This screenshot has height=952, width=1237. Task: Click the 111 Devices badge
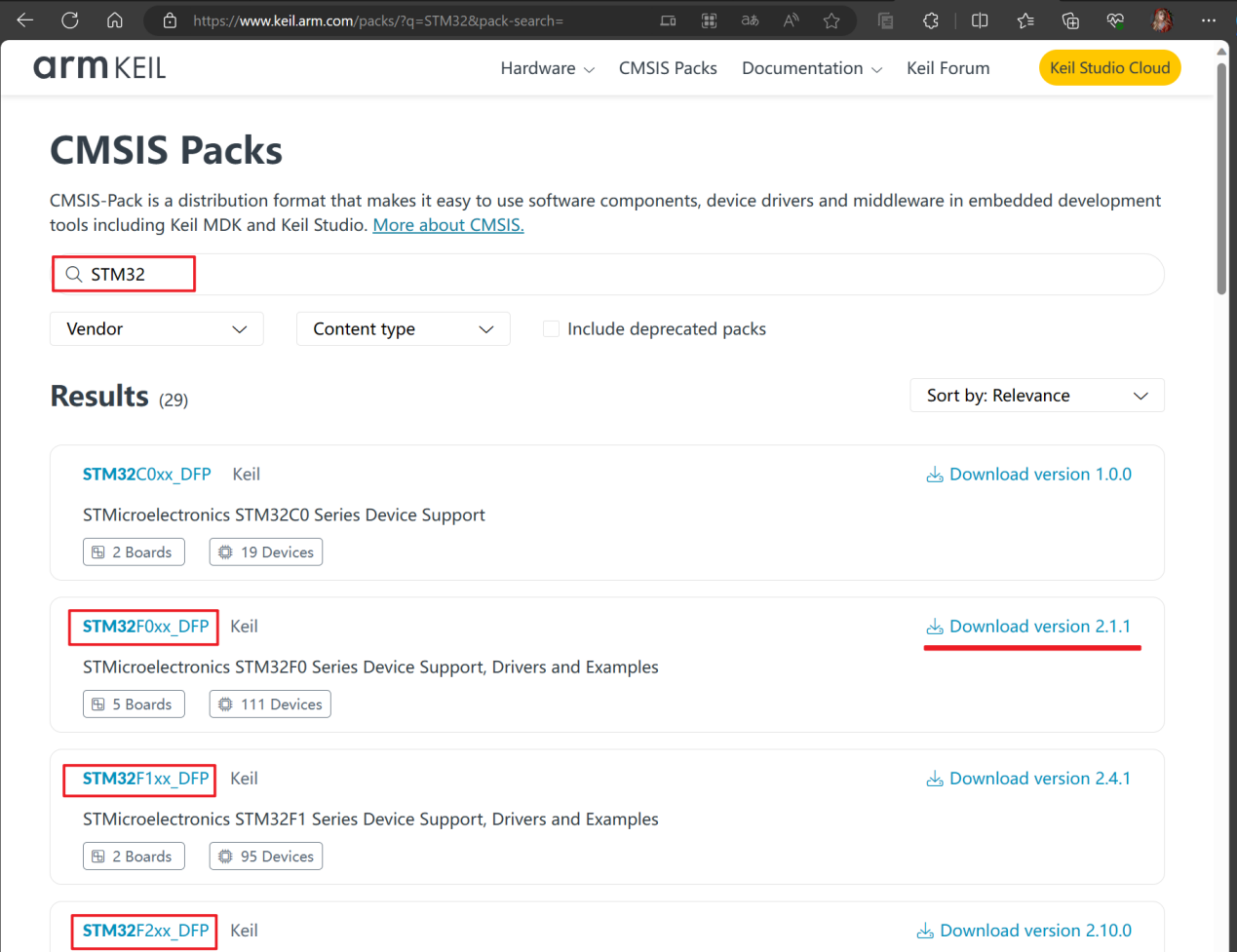(270, 704)
